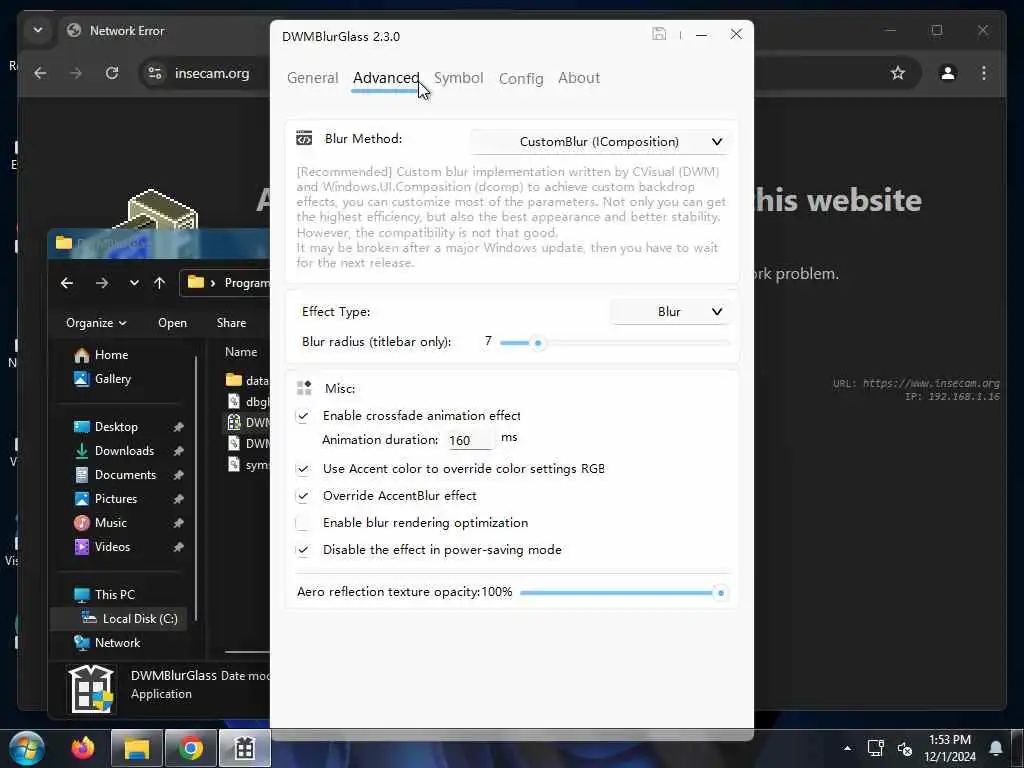Viewport: 1024px width, 768px height.
Task: Open the About tab
Action: coord(579,78)
